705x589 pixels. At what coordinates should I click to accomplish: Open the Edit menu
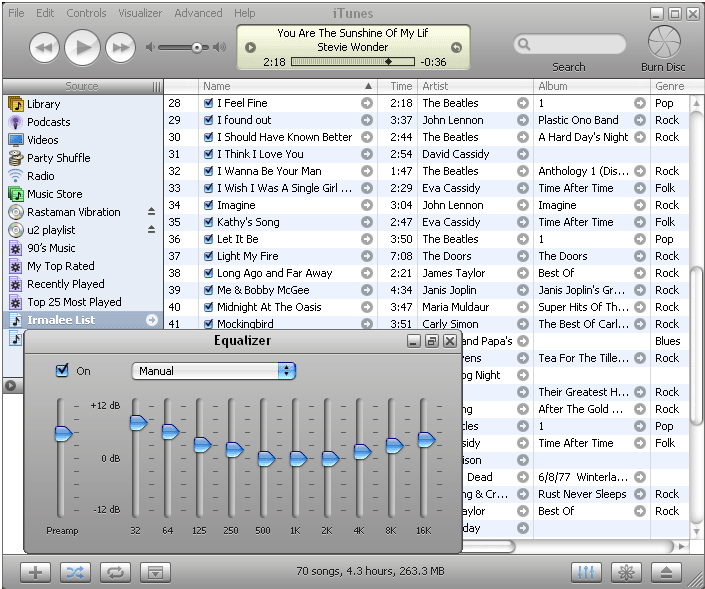click(x=45, y=13)
